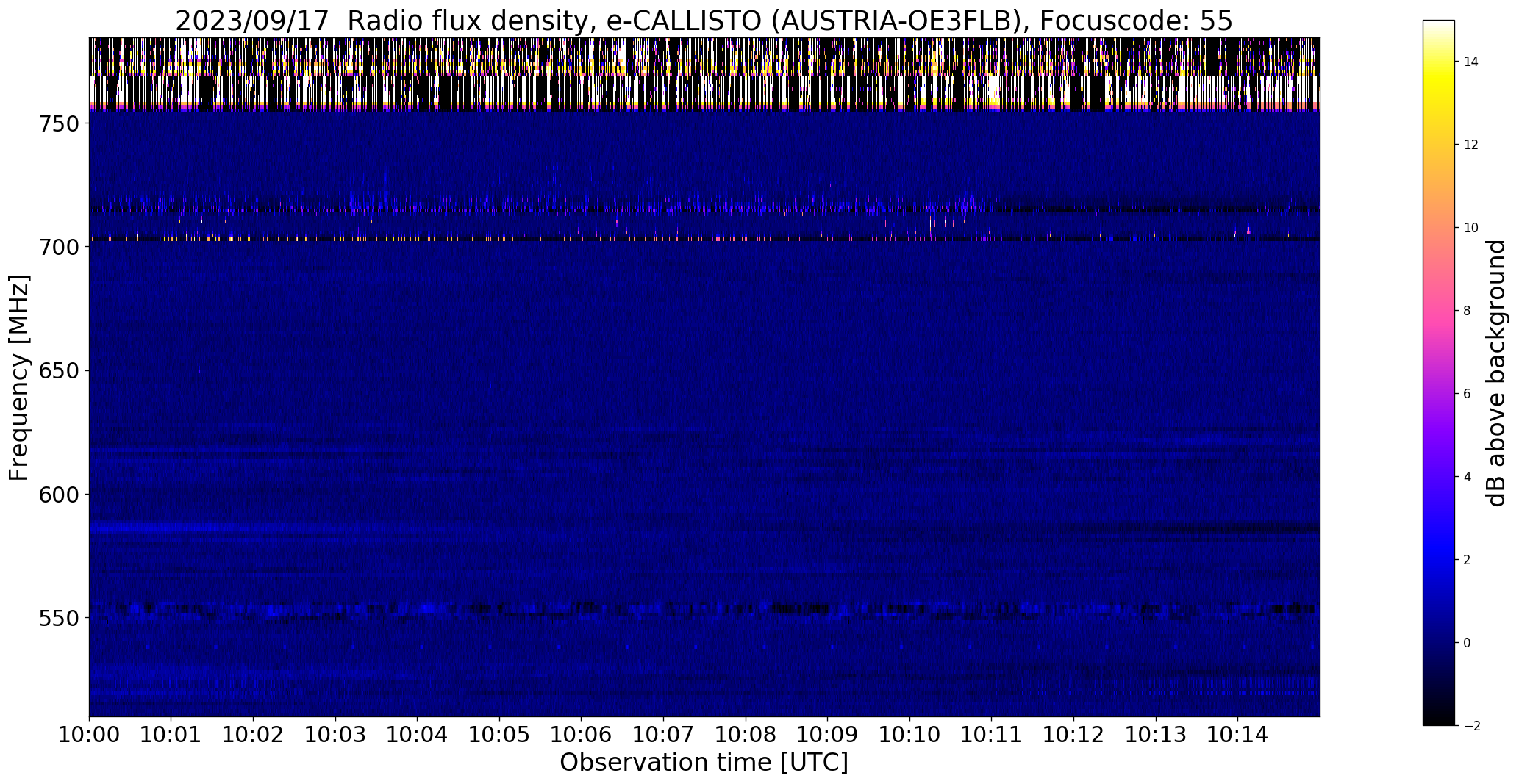Click the 10:10 time tick label
1519x784 pixels.
(x=909, y=734)
